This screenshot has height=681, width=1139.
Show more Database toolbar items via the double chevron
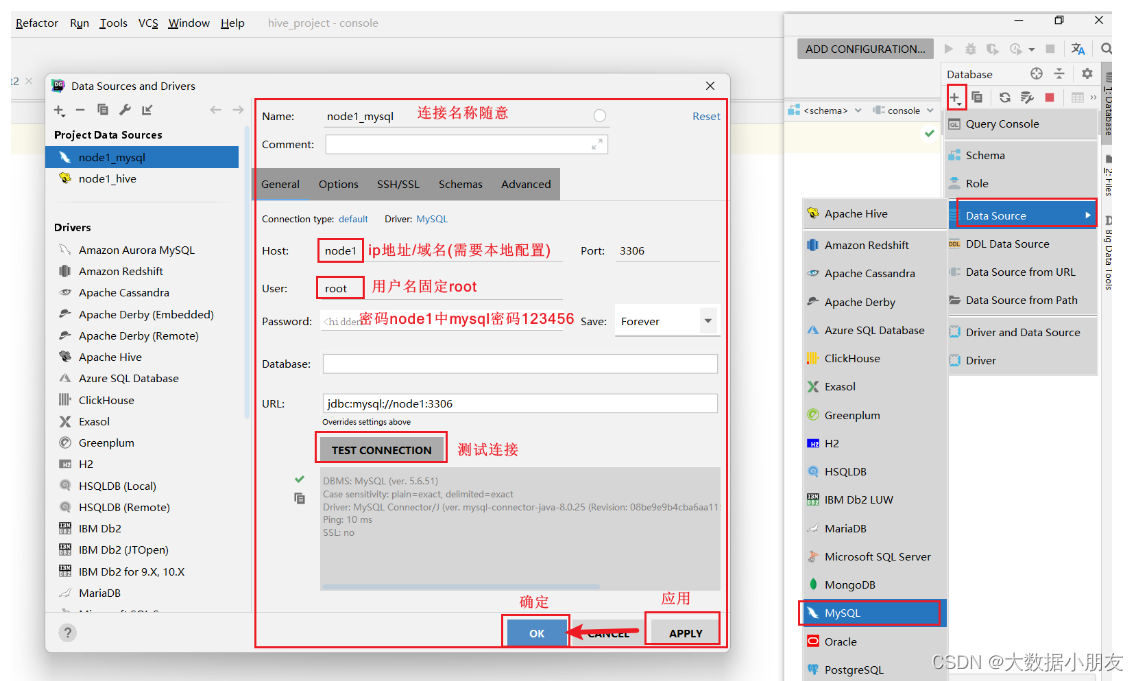(1093, 97)
